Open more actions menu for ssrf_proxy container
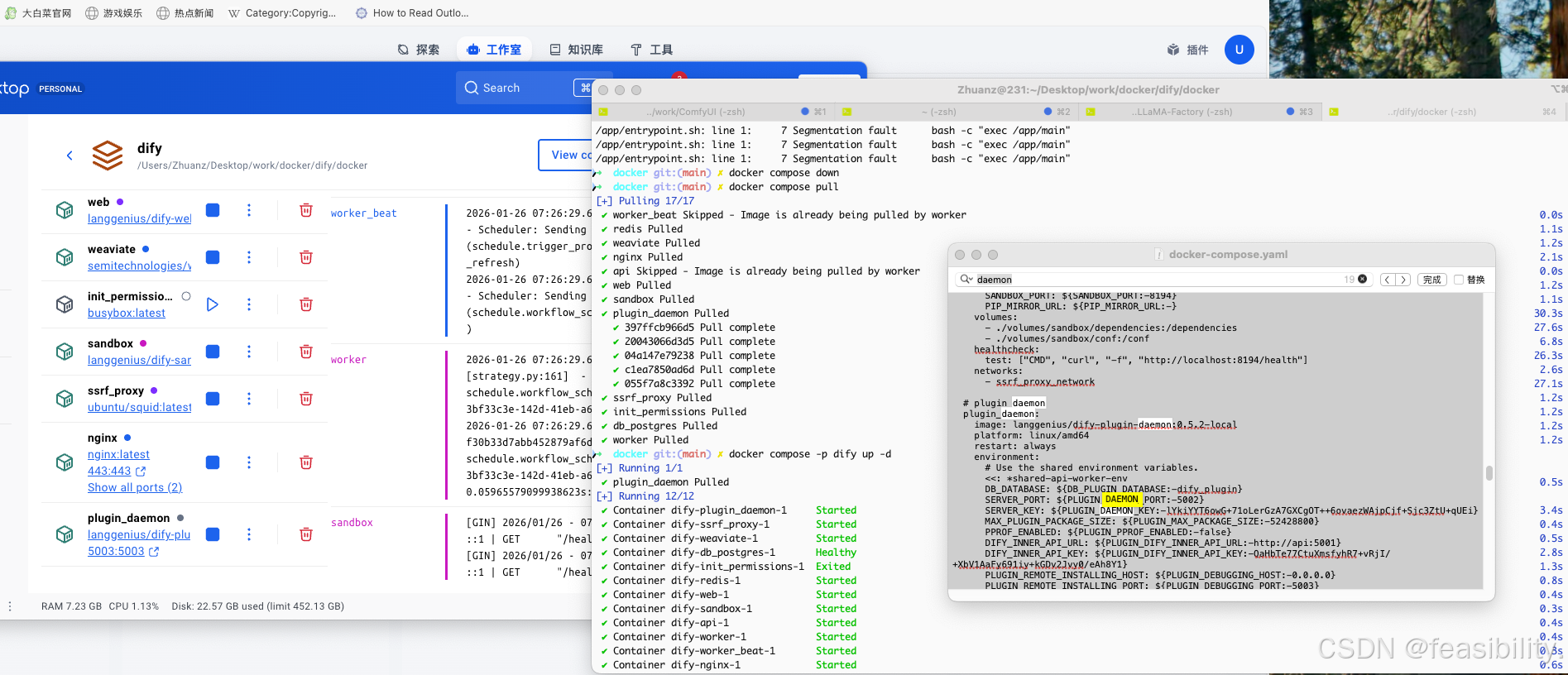 tap(249, 399)
